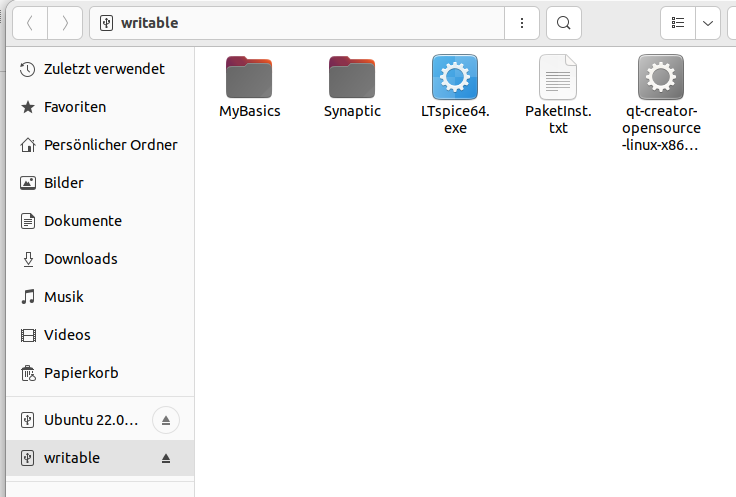Switch to list view icon
Screen dimensions: 736x497
click(678, 23)
